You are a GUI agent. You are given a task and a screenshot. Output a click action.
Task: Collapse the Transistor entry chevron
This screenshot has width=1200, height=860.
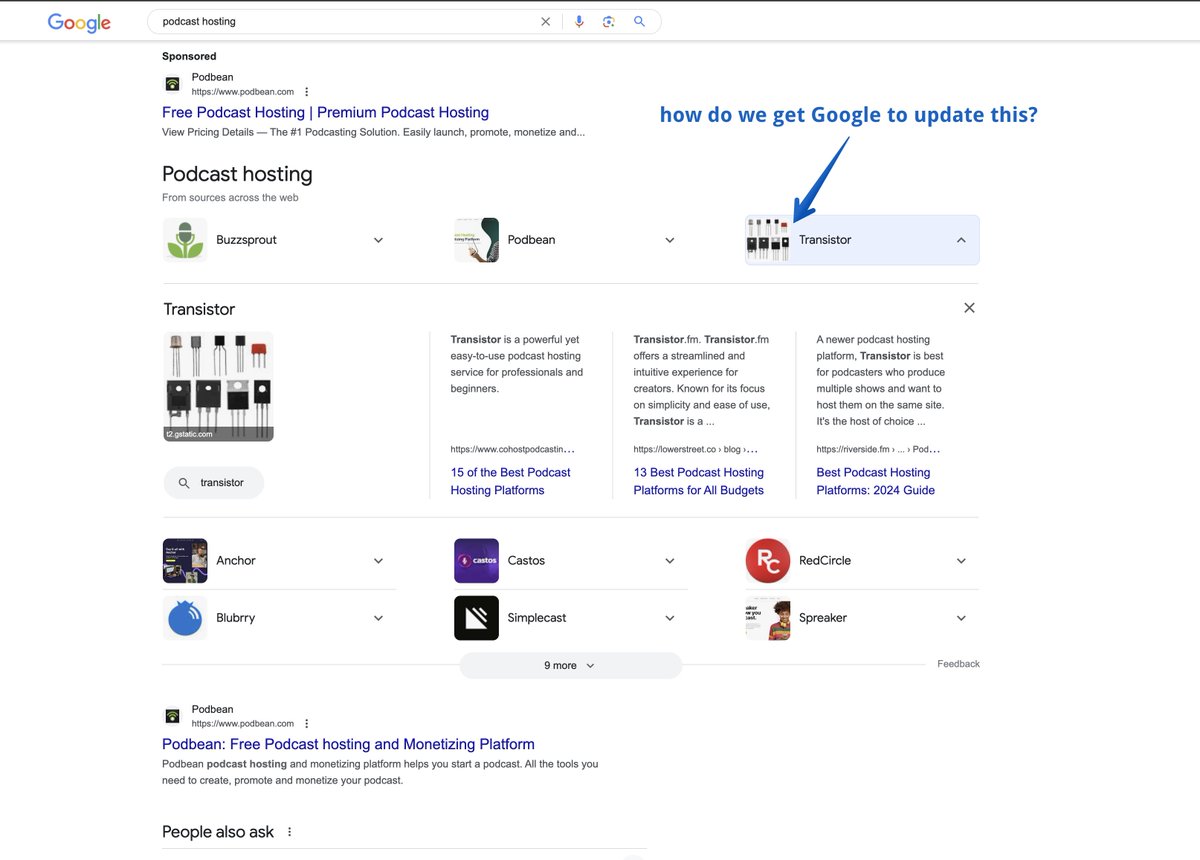(x=961, y=240)
